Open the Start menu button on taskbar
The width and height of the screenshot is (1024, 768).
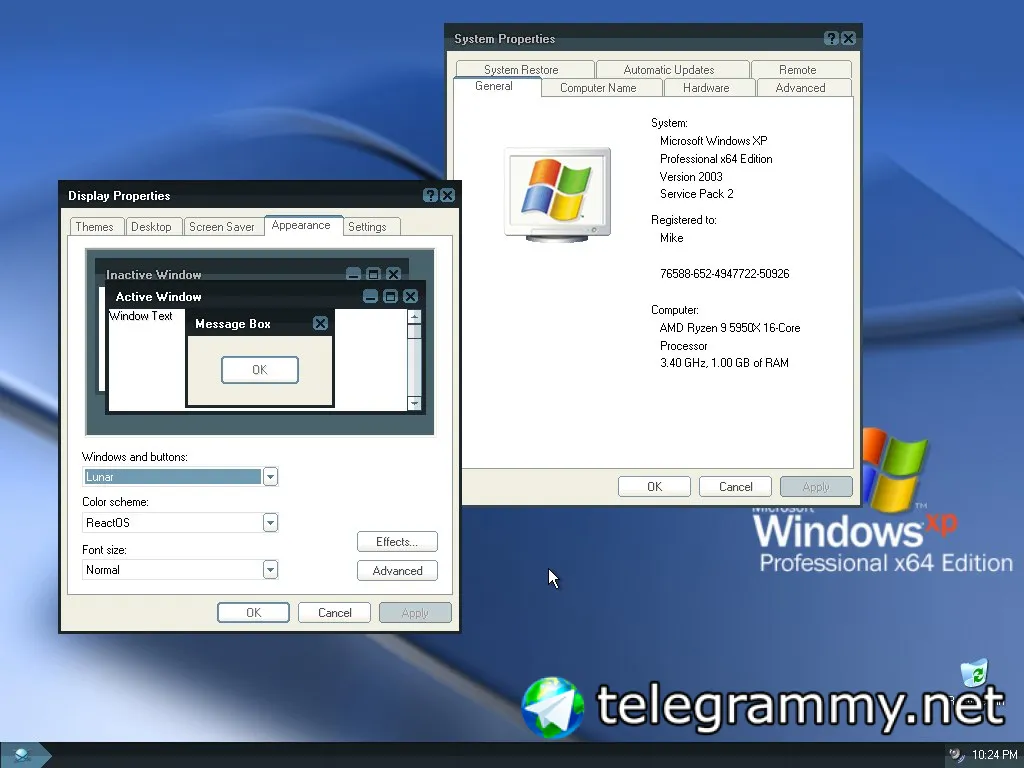pos(24,755)
